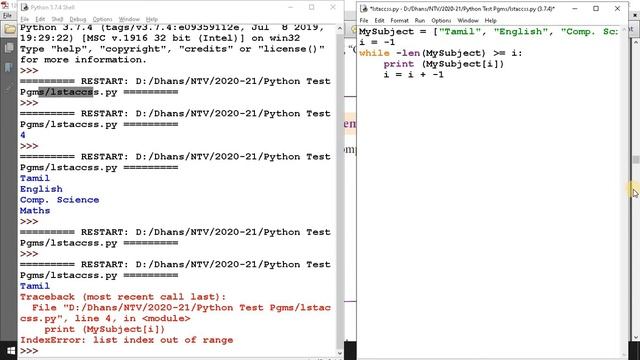Click 'English' output line in shell
Viewport: 640px width, 360px height.
click(x=41, y=189)
